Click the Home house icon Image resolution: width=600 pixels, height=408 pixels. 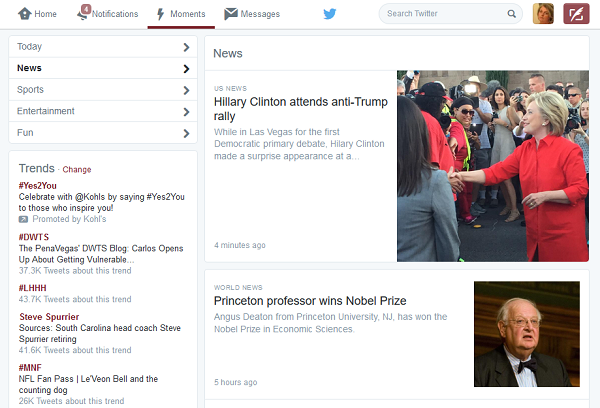(x=24, y=14)
